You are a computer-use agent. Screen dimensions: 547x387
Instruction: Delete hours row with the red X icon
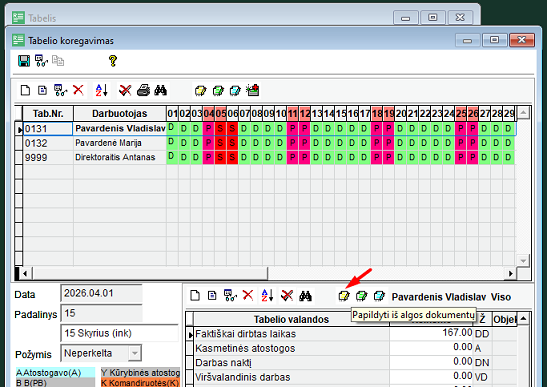point(248,296)
